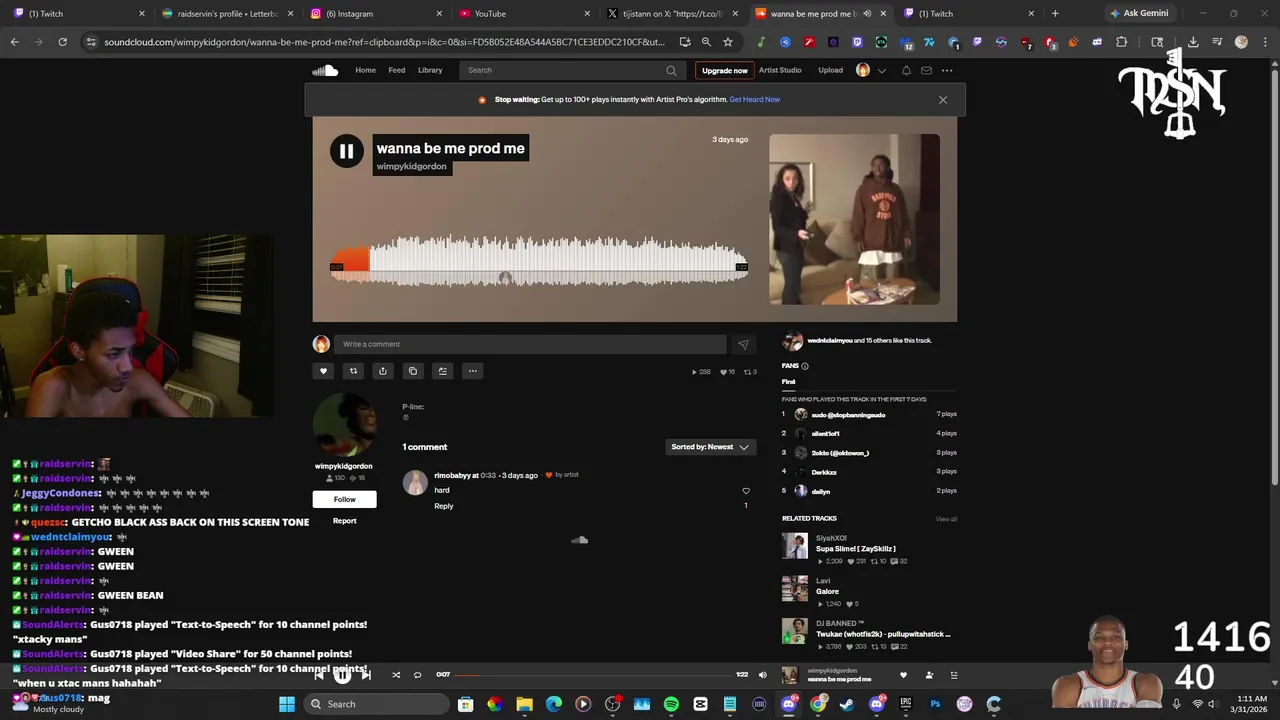Open the Windows Start menu
Image resolution: width=1280 pixels, height=720 pixels.
[x=287, y=704]
